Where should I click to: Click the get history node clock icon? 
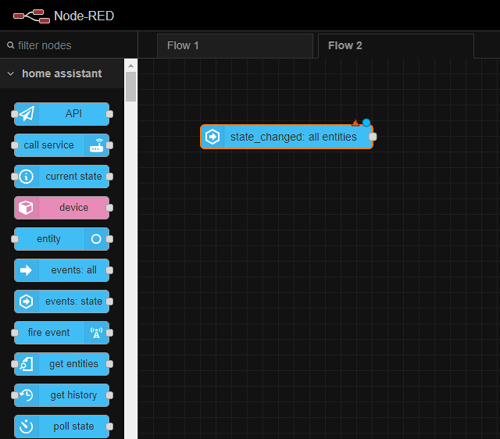[x=26, y=395]
